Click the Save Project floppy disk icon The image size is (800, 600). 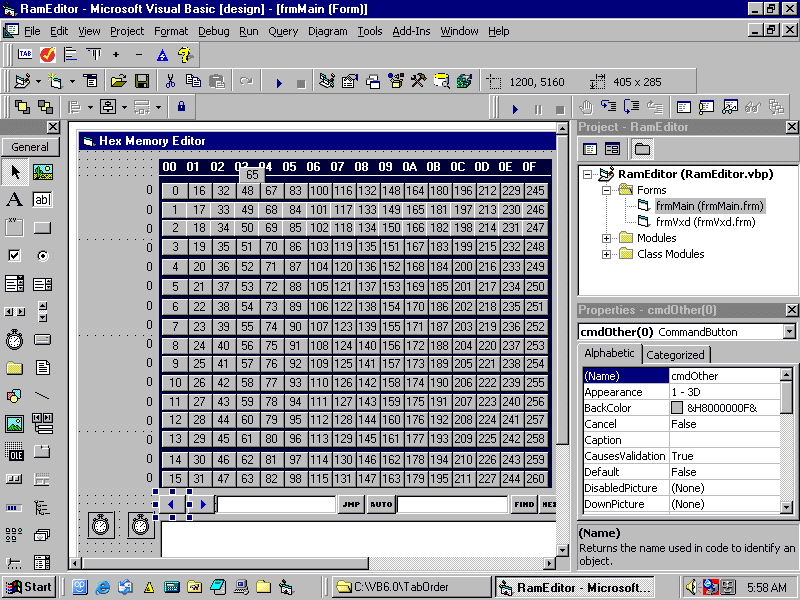coord(142,81)
